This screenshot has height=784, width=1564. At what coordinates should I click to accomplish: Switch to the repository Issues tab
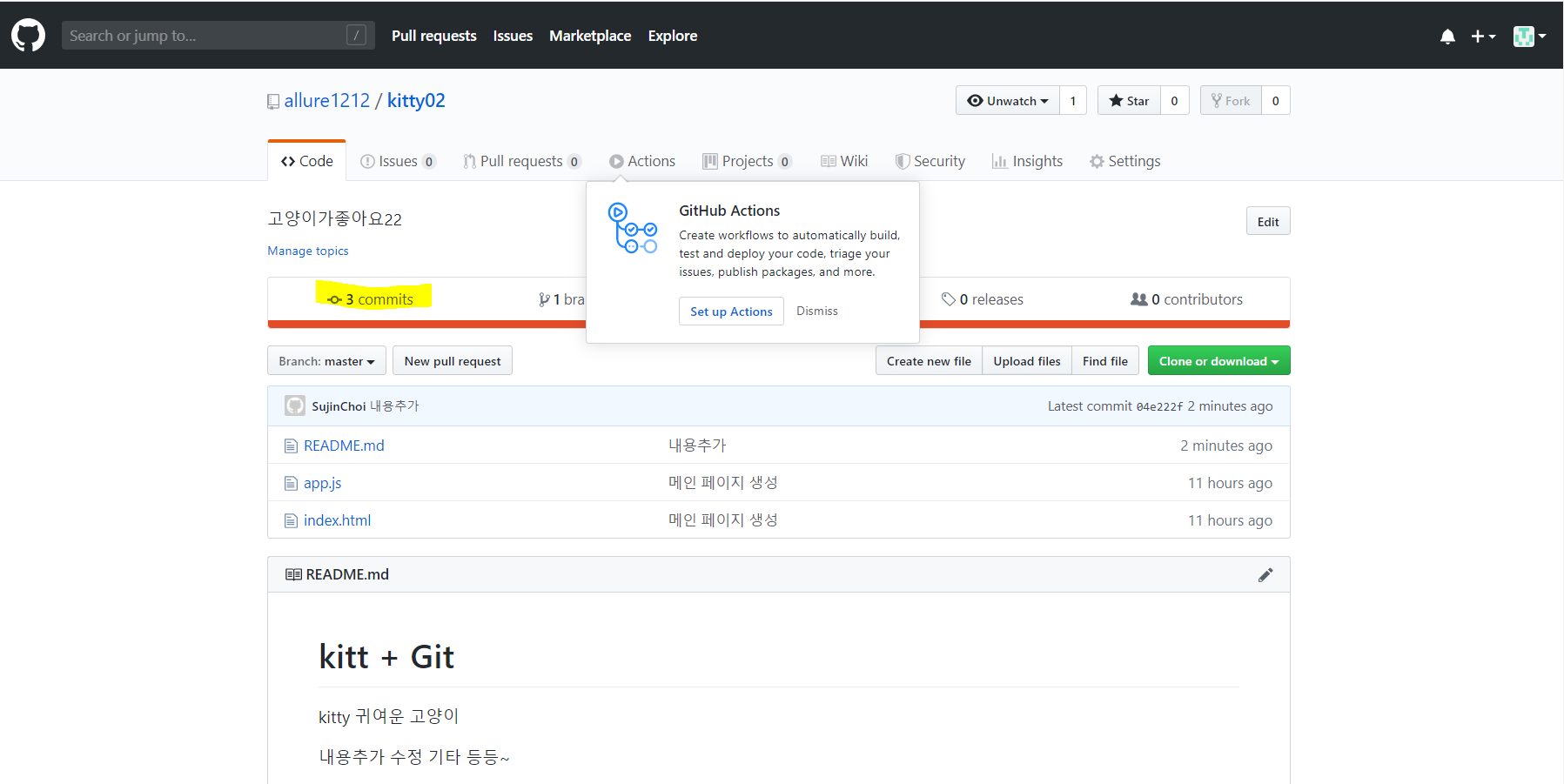398,161
